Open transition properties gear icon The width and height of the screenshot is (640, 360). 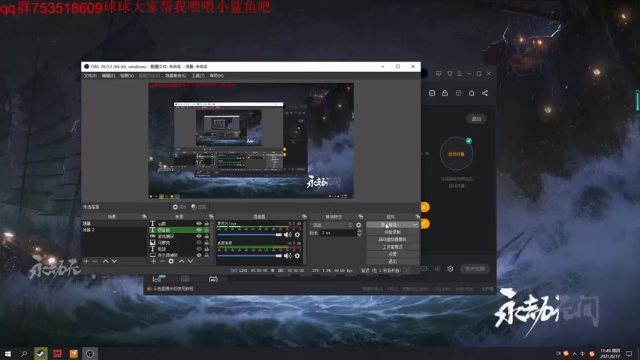coord(358,225)
